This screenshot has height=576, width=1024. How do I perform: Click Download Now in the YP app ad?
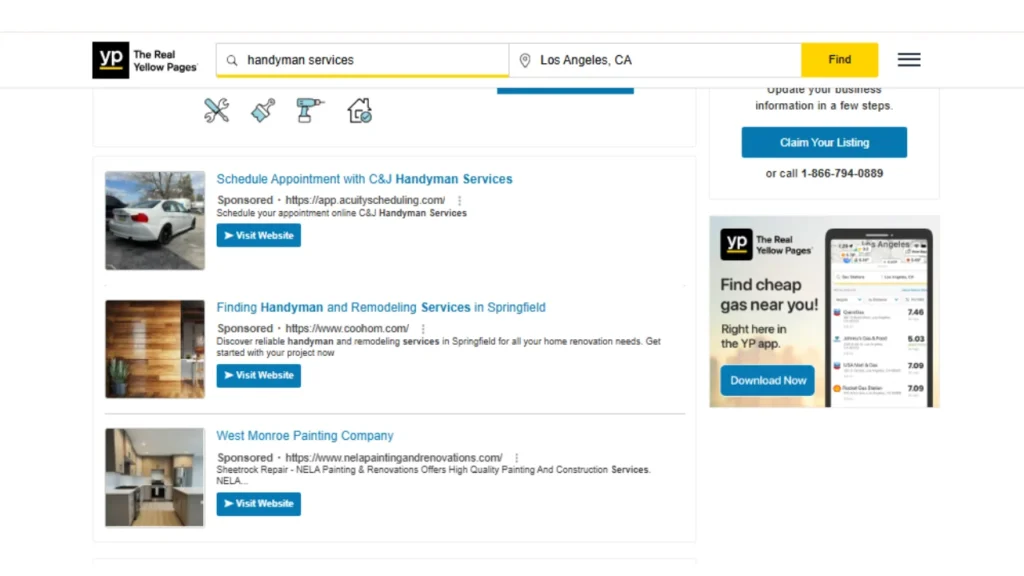[x=767, y=380]
